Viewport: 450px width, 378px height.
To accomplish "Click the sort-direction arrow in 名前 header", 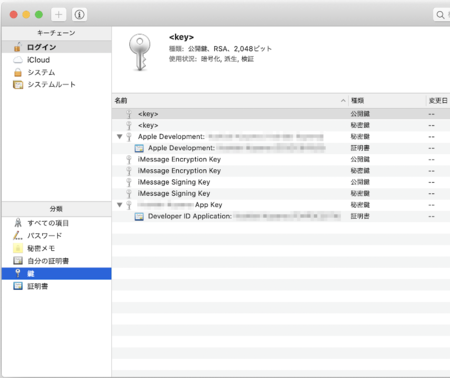I will point(343,101).
